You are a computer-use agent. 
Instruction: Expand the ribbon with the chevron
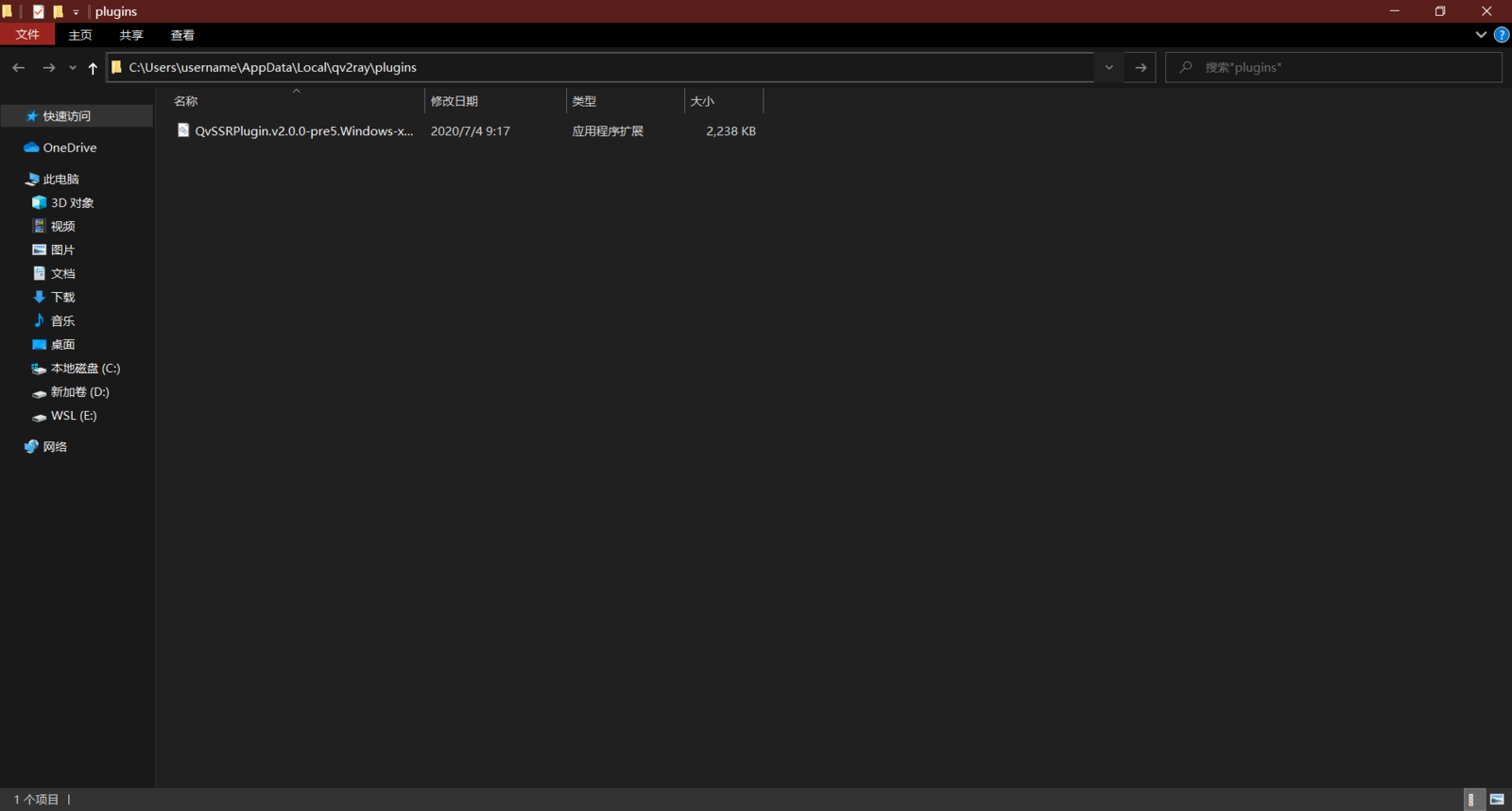tap(1480, 35)
